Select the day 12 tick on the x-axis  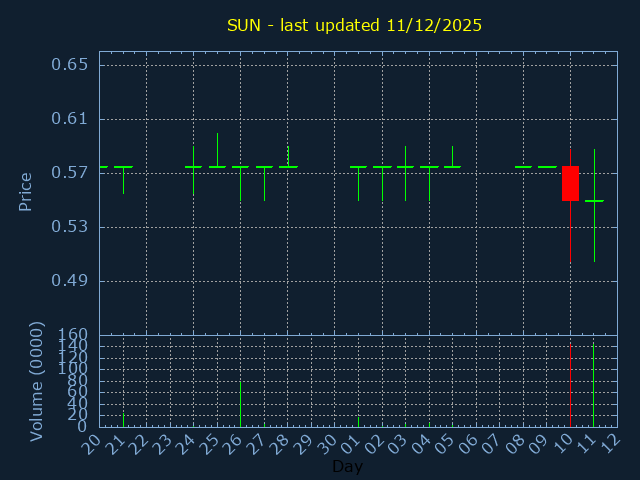pyautogui.click(x=608, y=443)
